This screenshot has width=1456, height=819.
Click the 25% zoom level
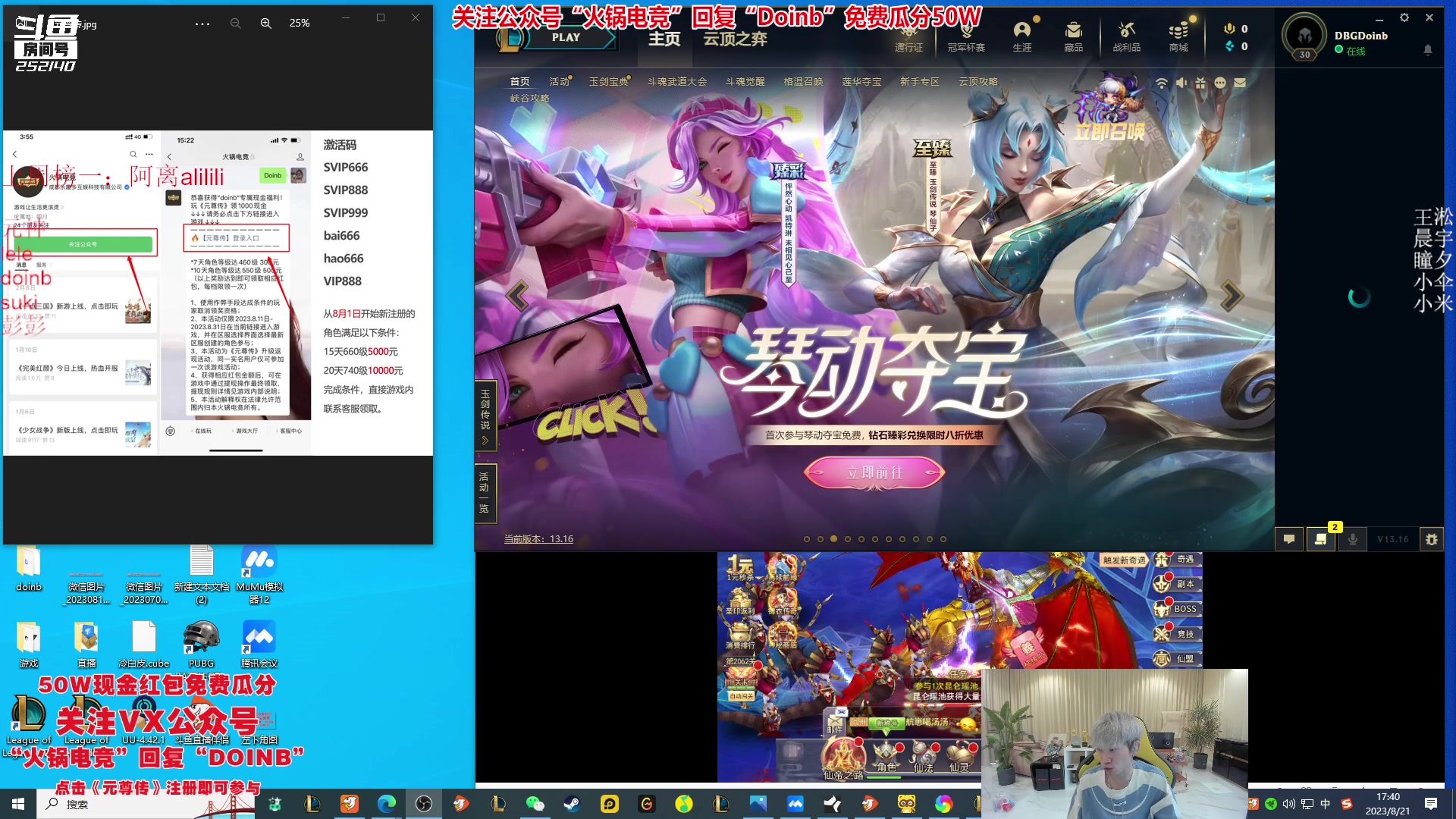[x=300, y=24]
